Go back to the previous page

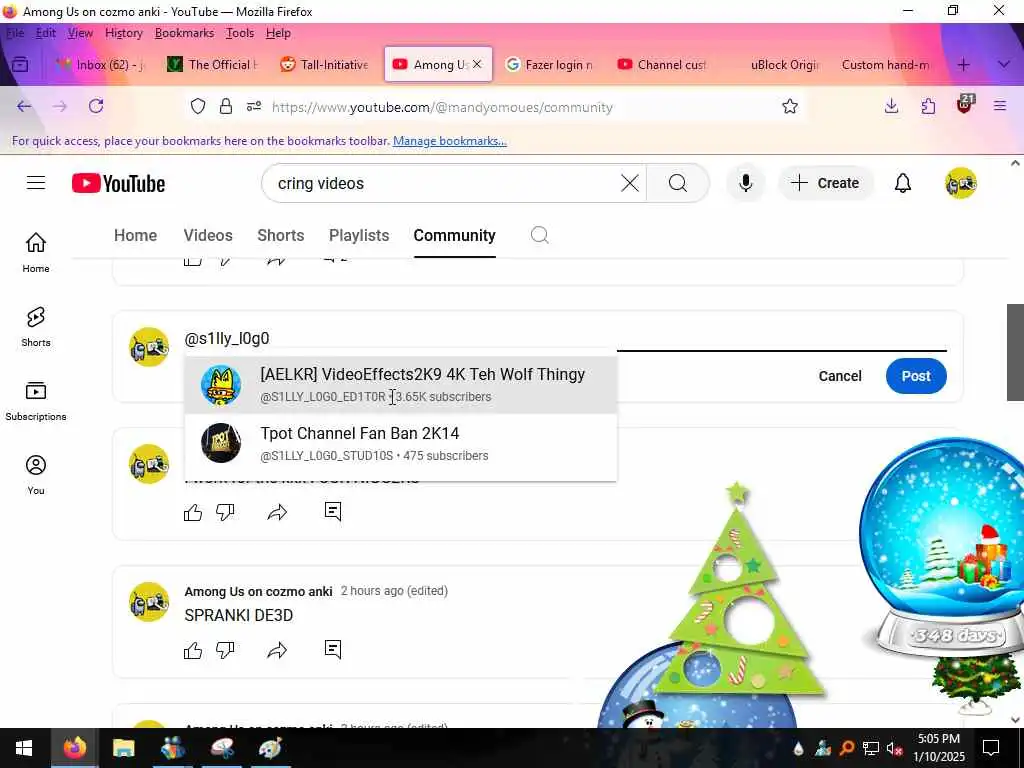pos(24,106)
